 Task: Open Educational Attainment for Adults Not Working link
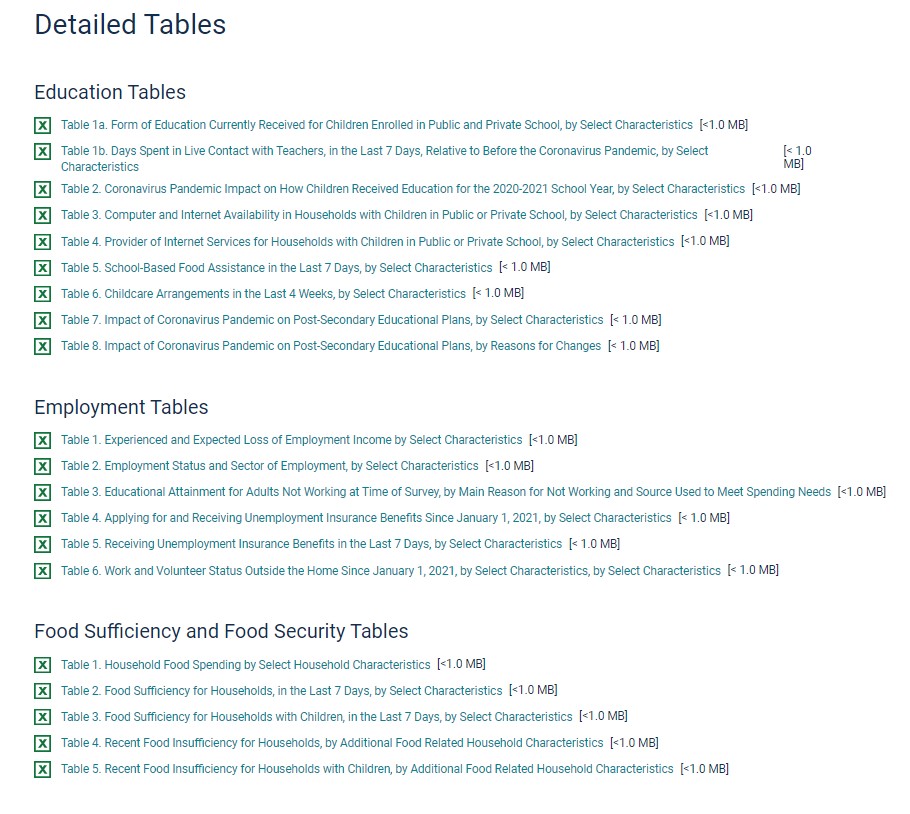click(x=445, y=492)
